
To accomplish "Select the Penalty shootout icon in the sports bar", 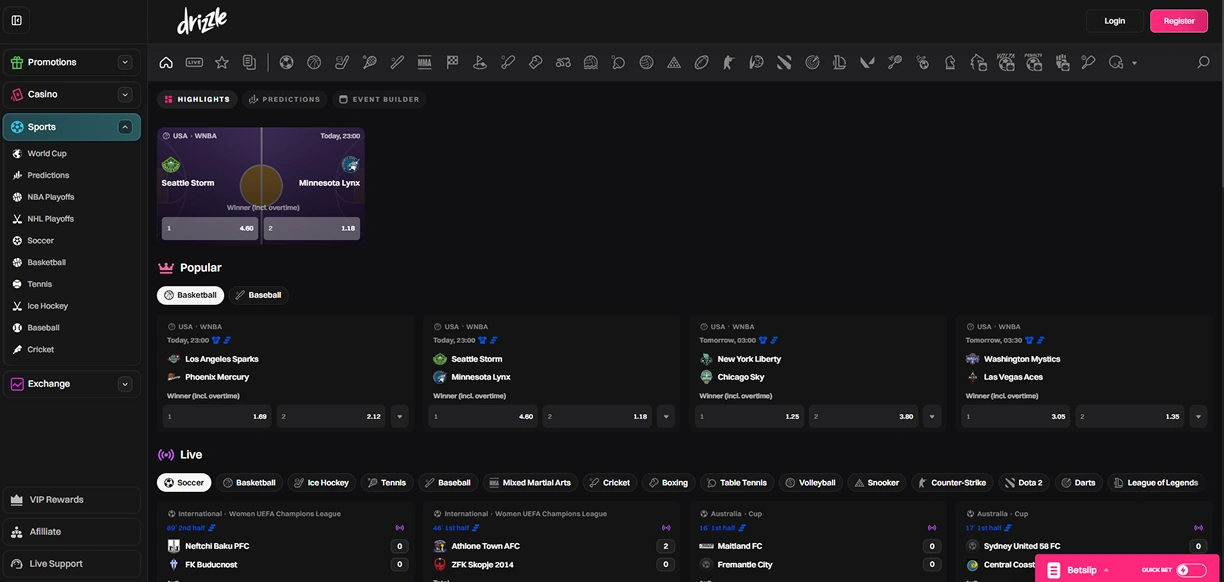I will (x=1034, y=62).
